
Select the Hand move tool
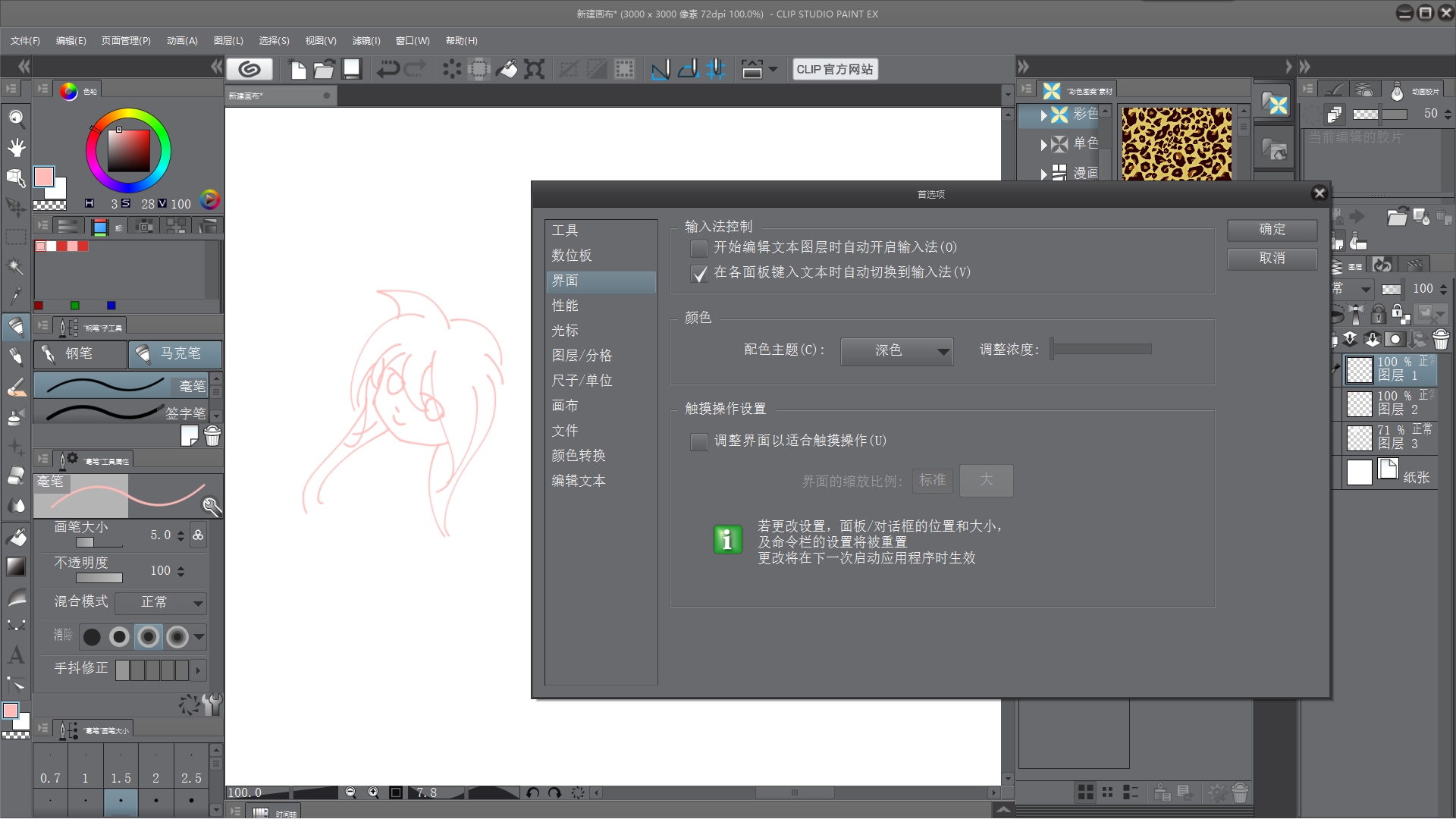[x=16, y=147]
